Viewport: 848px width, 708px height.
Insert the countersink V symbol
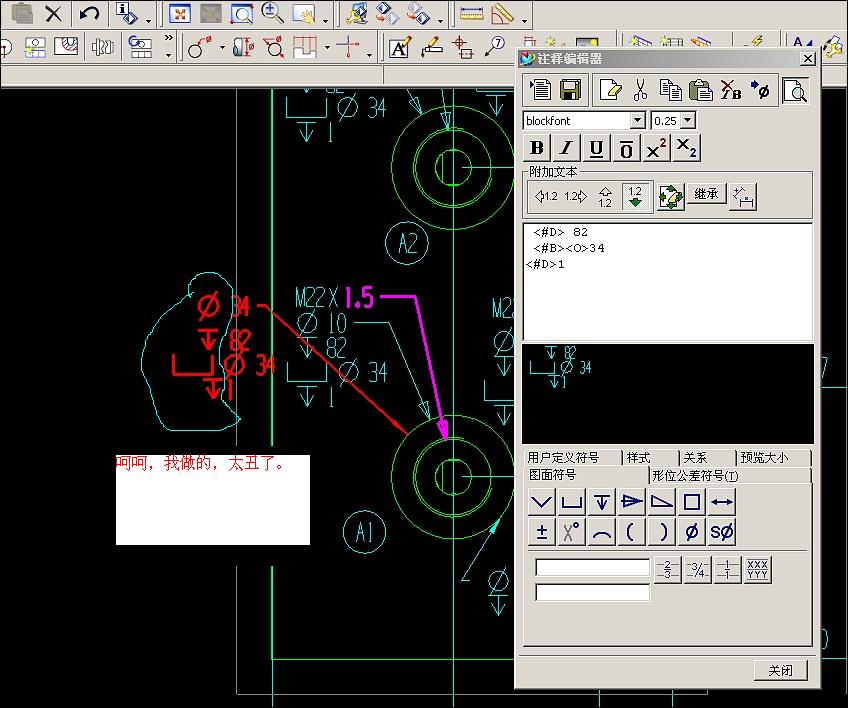pyautogui.click(x=541, y=502)
